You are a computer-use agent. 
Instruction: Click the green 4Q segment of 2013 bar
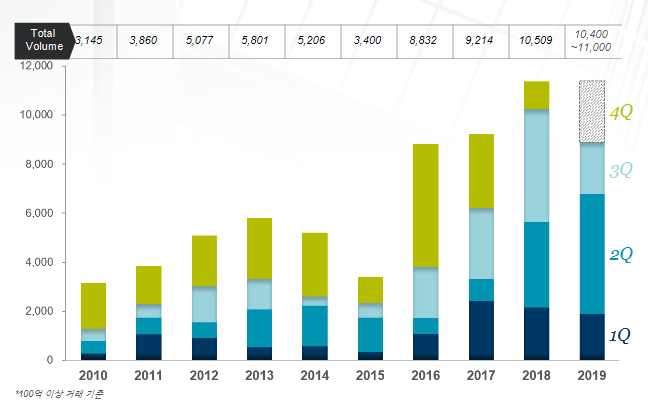pos(260,248)
